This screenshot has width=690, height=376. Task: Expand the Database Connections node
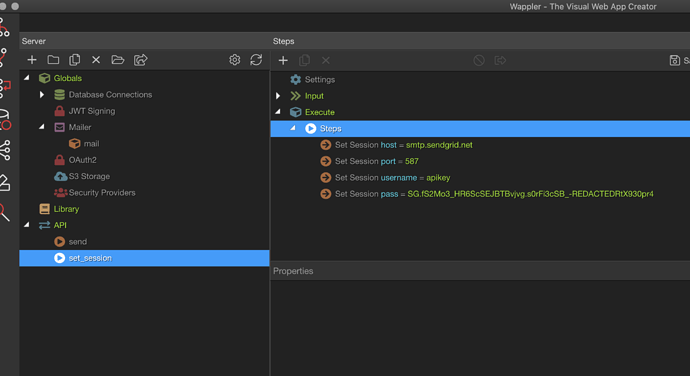coord(42,94)
